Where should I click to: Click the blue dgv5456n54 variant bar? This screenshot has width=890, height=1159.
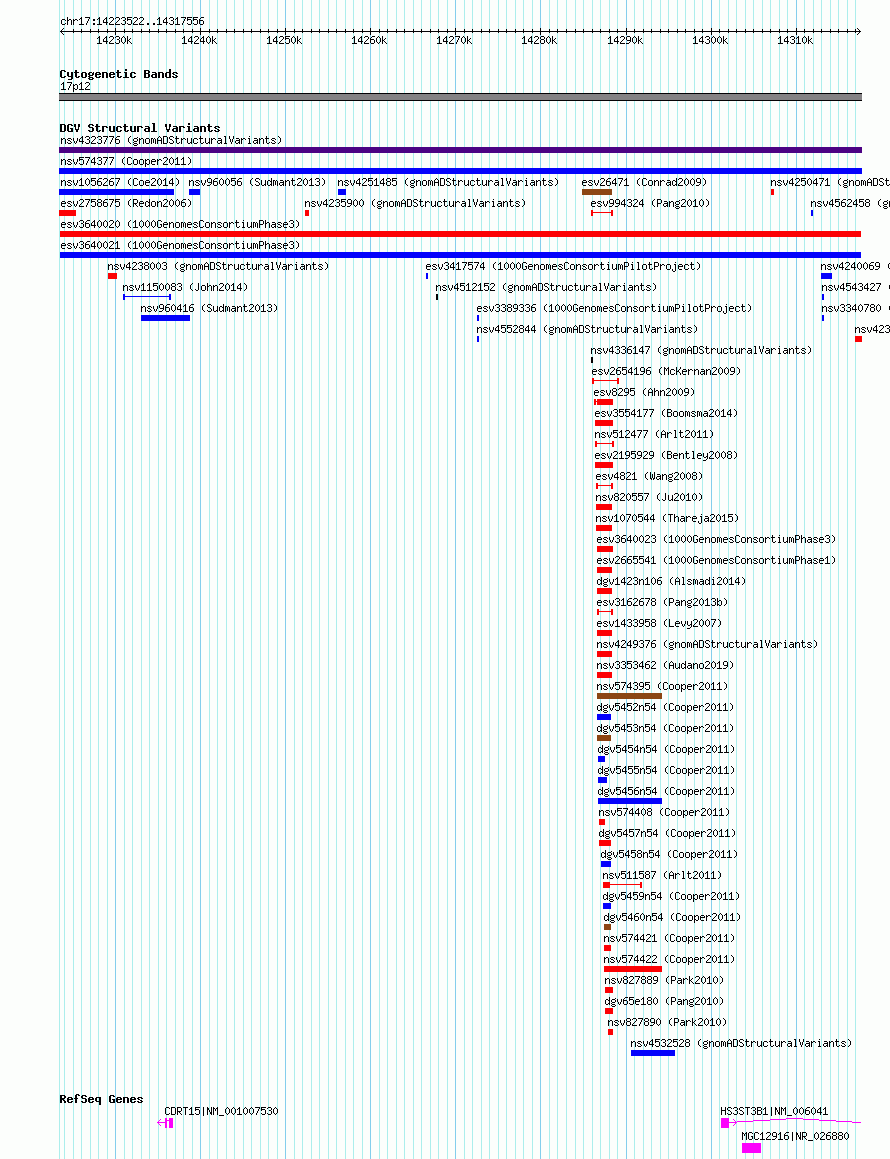pos(630,801)
